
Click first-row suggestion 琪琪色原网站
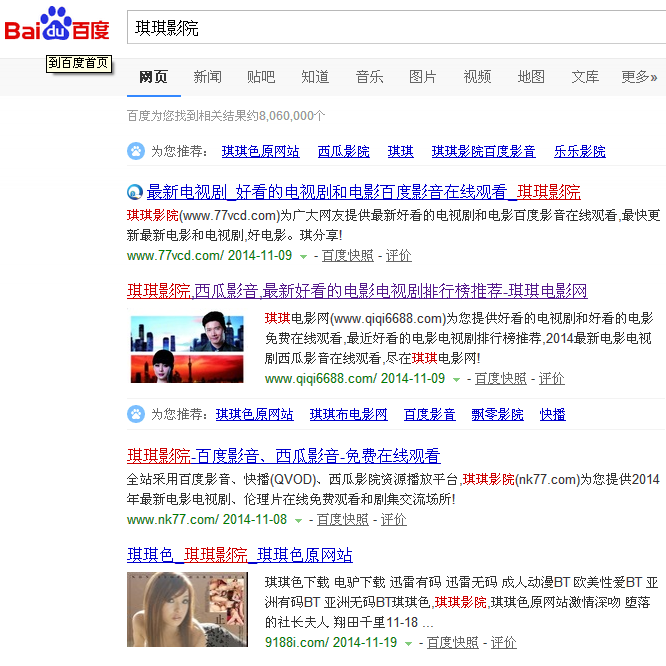coord(261,151)
